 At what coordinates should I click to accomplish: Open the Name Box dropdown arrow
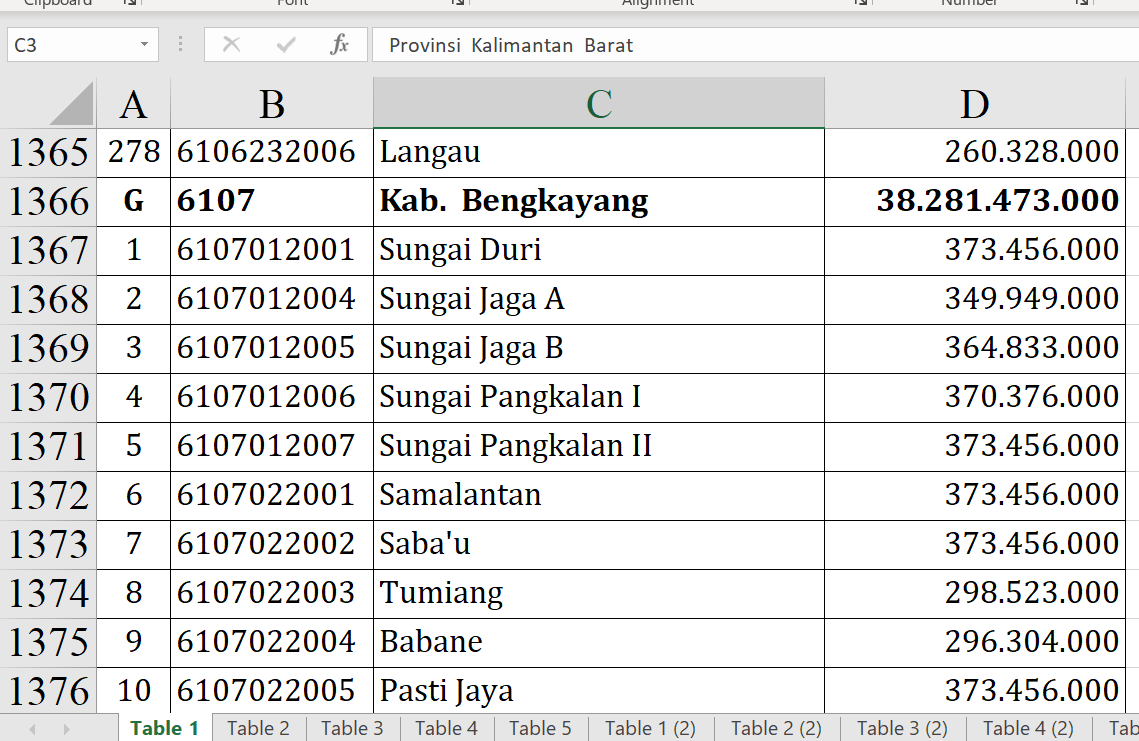click(144, 45)
